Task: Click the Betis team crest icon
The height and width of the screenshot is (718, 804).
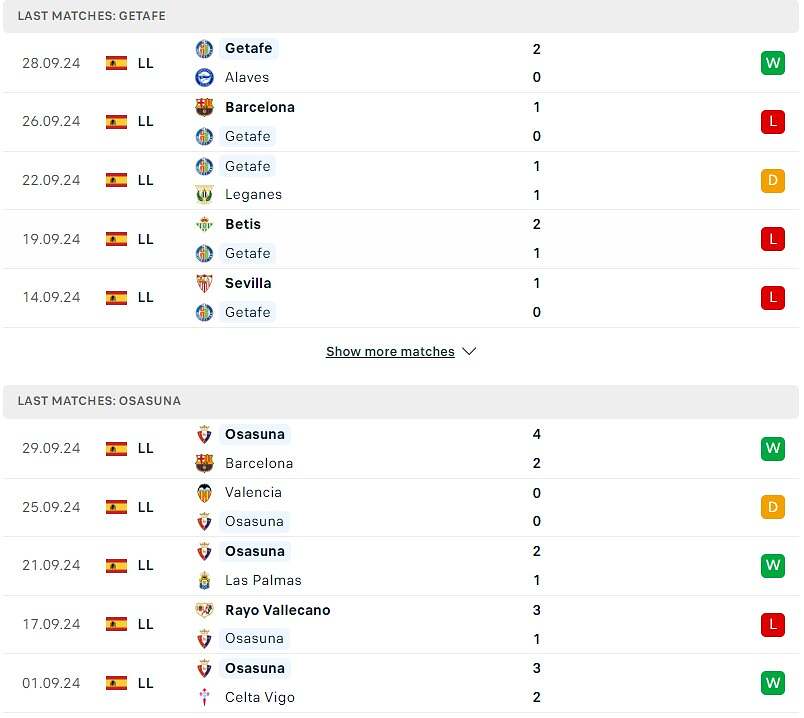Action: (x=204, y=224)
